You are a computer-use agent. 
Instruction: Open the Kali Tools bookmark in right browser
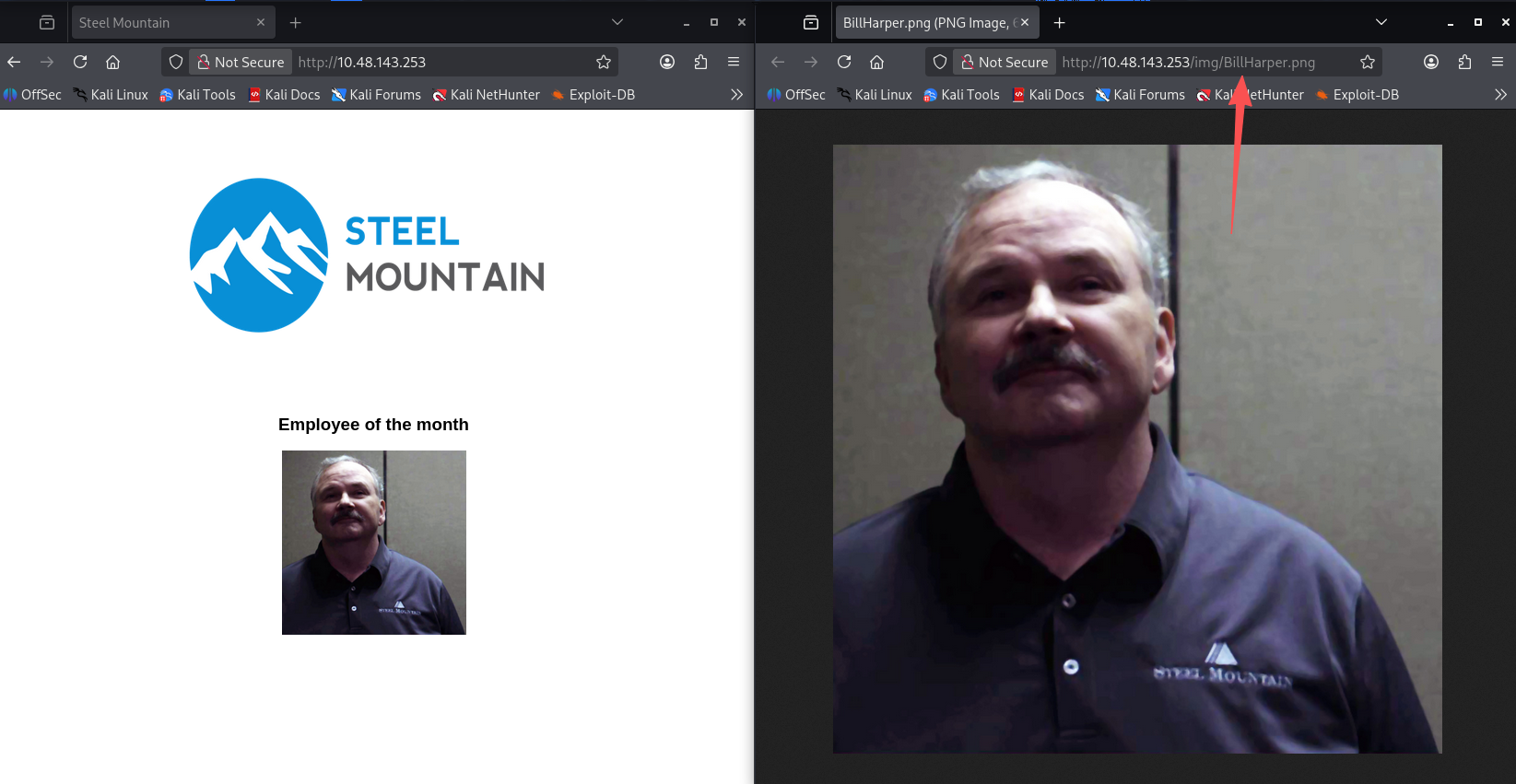961,95
